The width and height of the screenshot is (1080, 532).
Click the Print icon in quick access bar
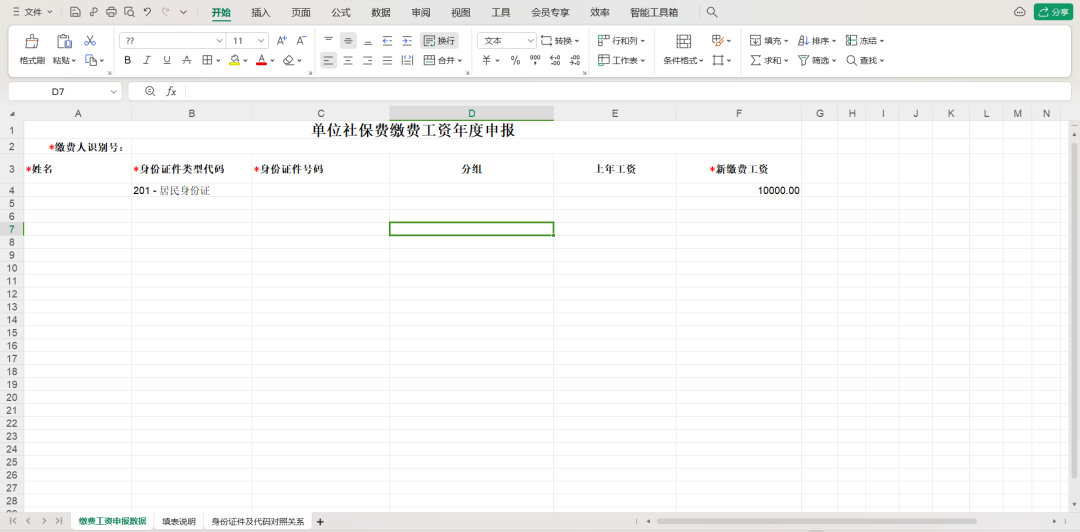point(111,12)
